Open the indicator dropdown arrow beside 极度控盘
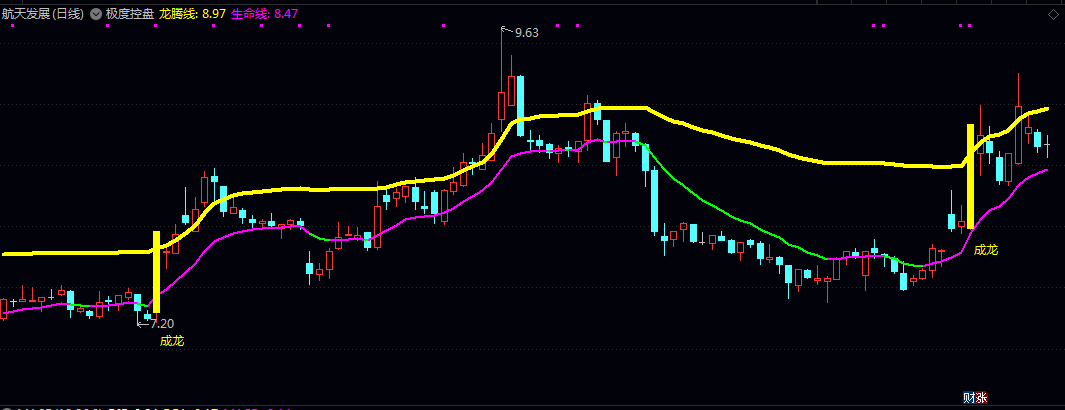The width and height of the screenshot is (1065, 410). pyautogui.click(x=96, y=13)
